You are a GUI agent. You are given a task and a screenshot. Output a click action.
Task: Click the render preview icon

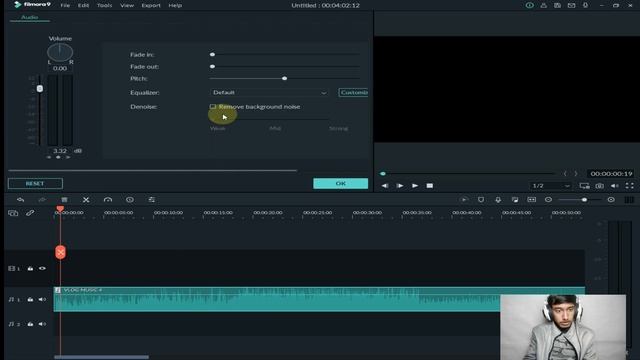[464, 200]
